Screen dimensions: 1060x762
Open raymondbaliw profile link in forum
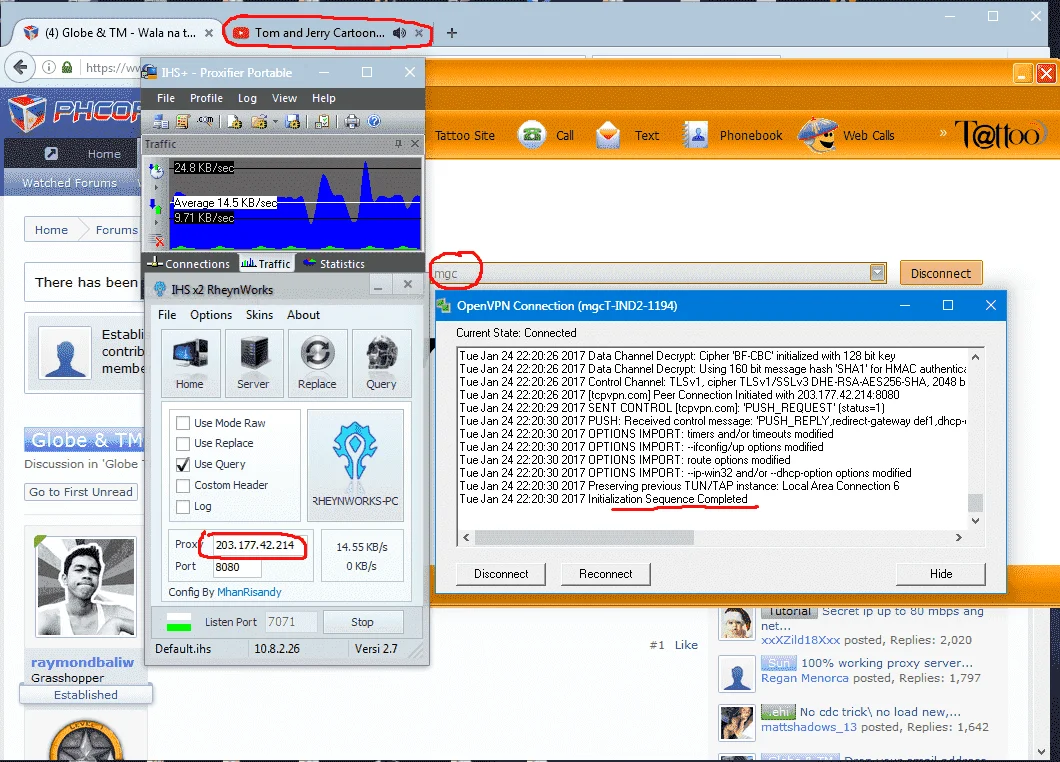click(x=82, y=663)
